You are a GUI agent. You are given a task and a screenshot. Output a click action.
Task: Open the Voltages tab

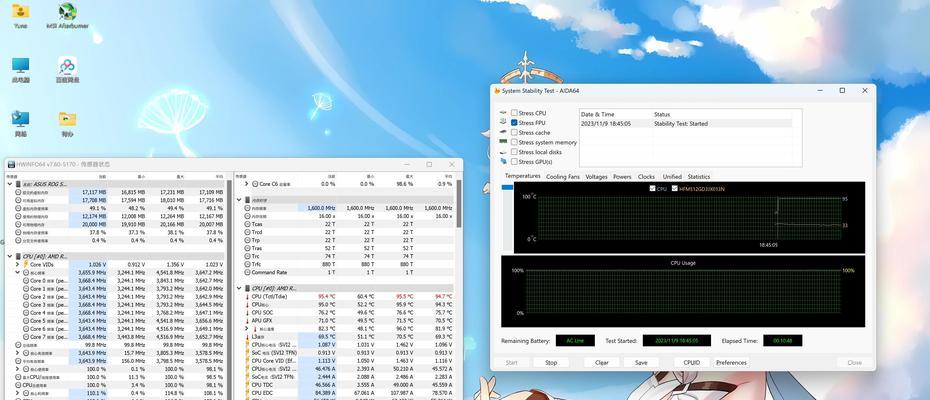pos(596,177)
